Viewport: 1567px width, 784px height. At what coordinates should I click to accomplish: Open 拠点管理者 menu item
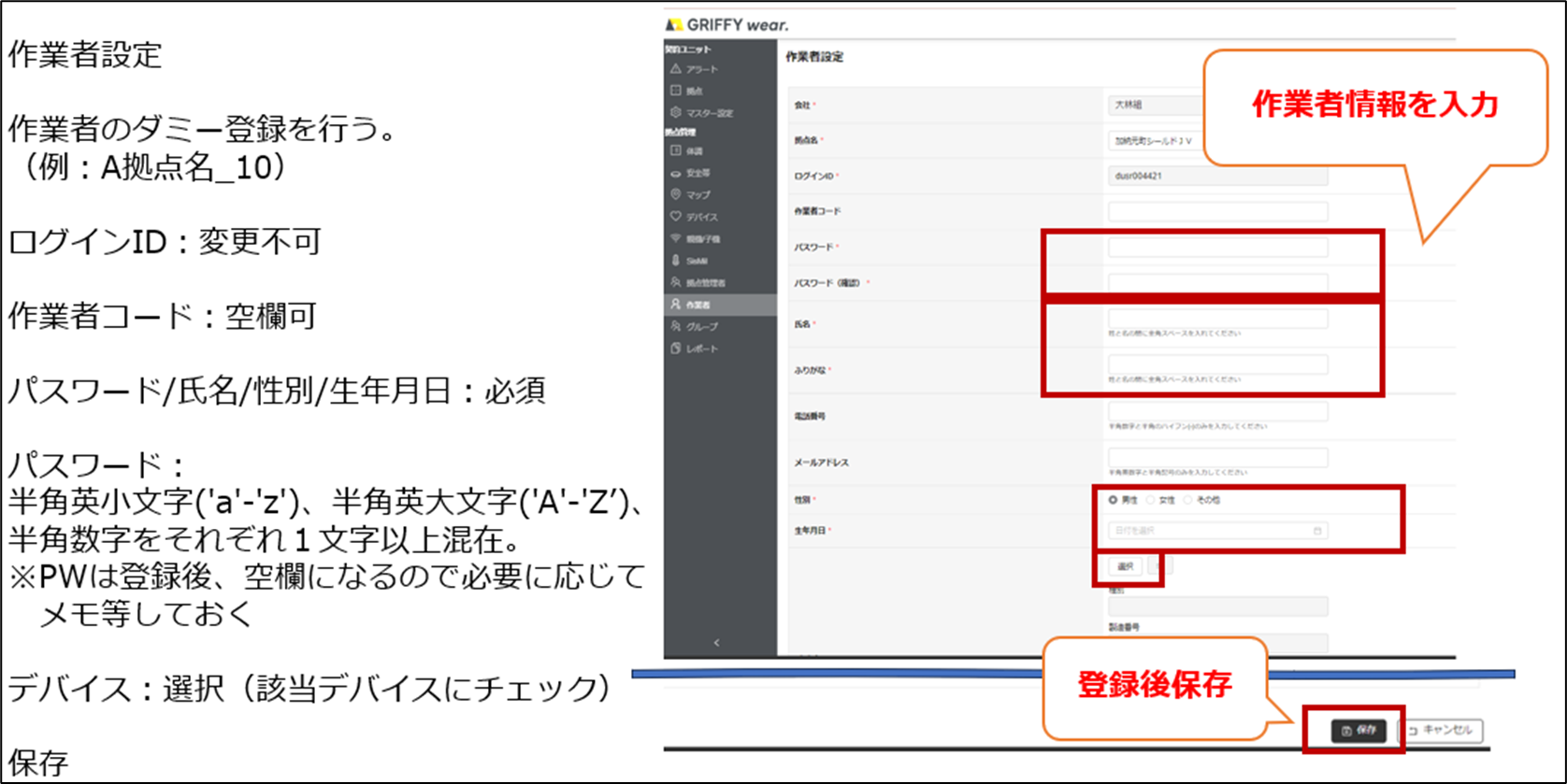(704, 282)
